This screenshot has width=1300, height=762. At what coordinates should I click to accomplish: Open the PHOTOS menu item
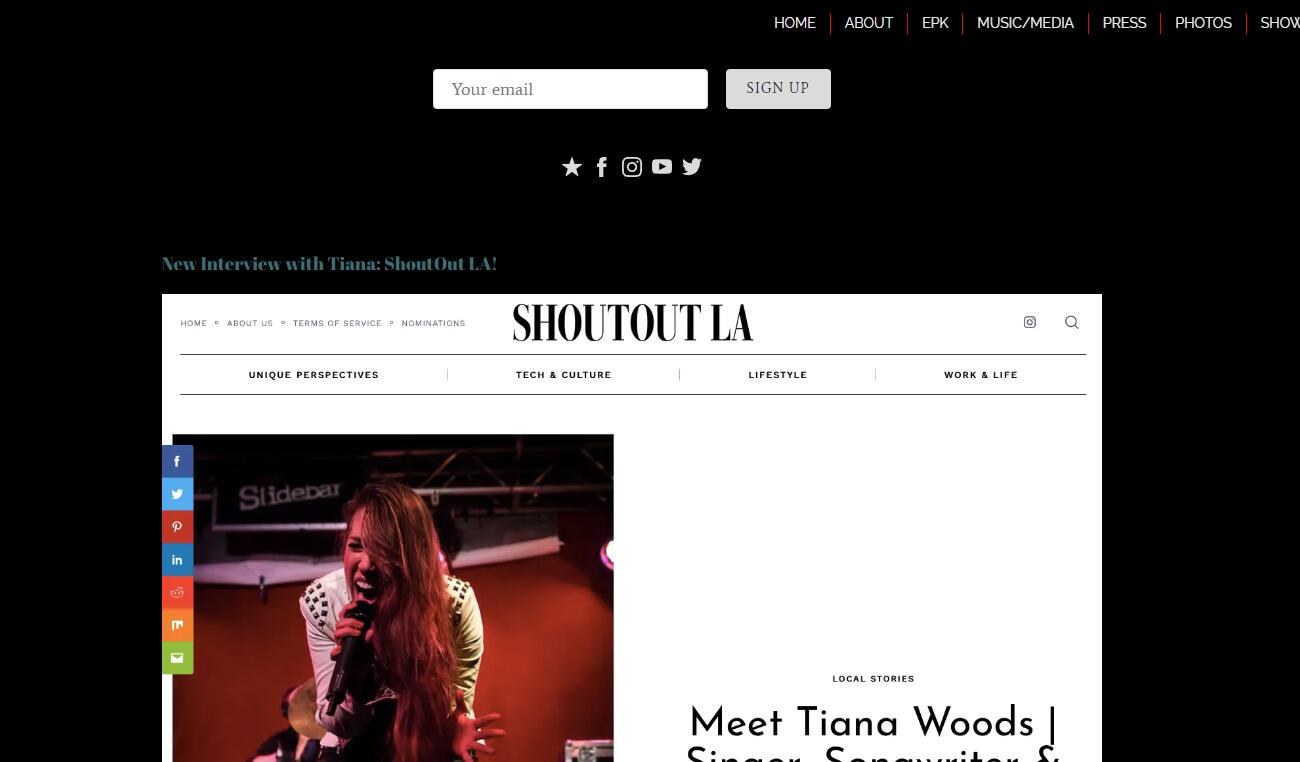[1203, 23]
